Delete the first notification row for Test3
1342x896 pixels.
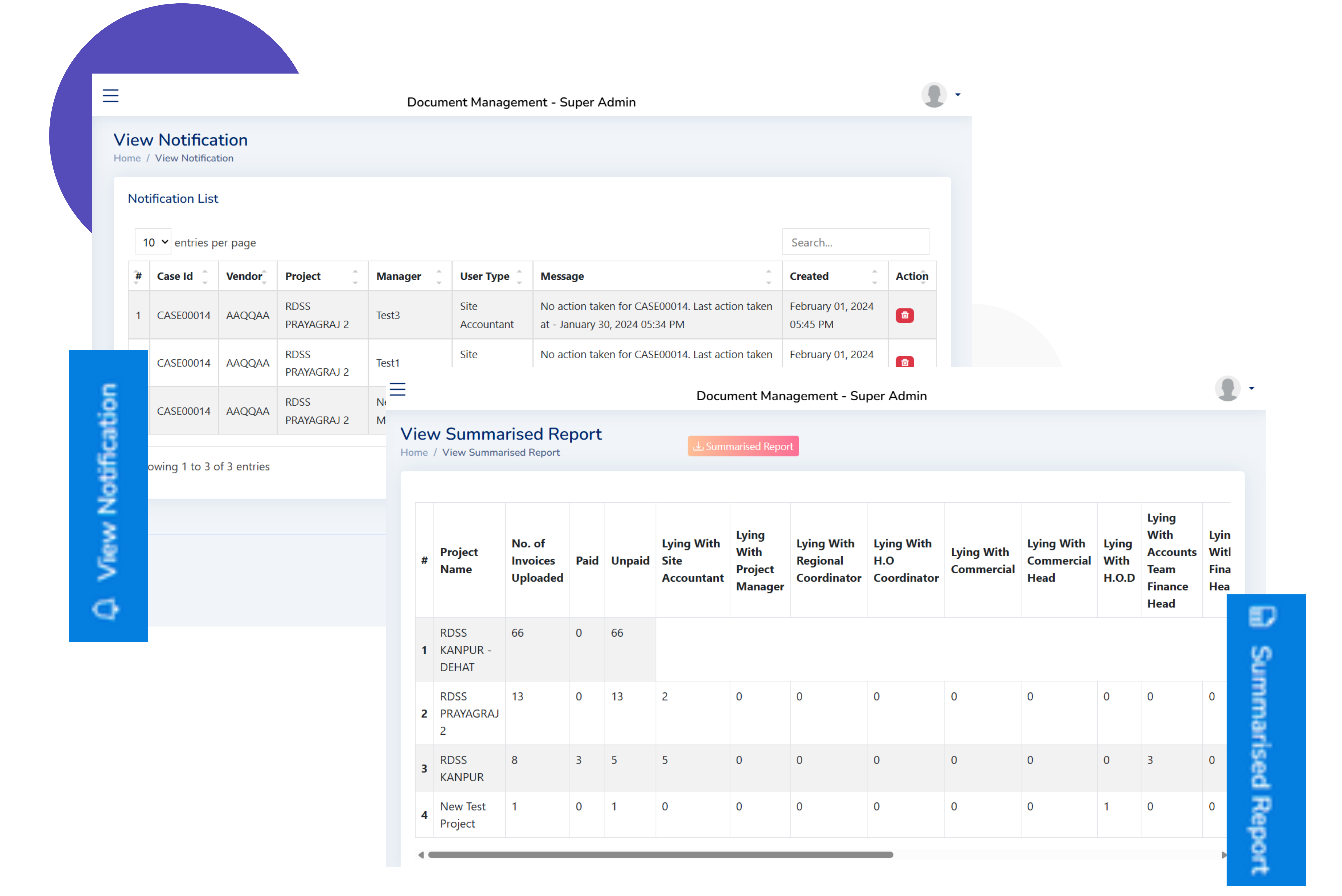(904, 315)
